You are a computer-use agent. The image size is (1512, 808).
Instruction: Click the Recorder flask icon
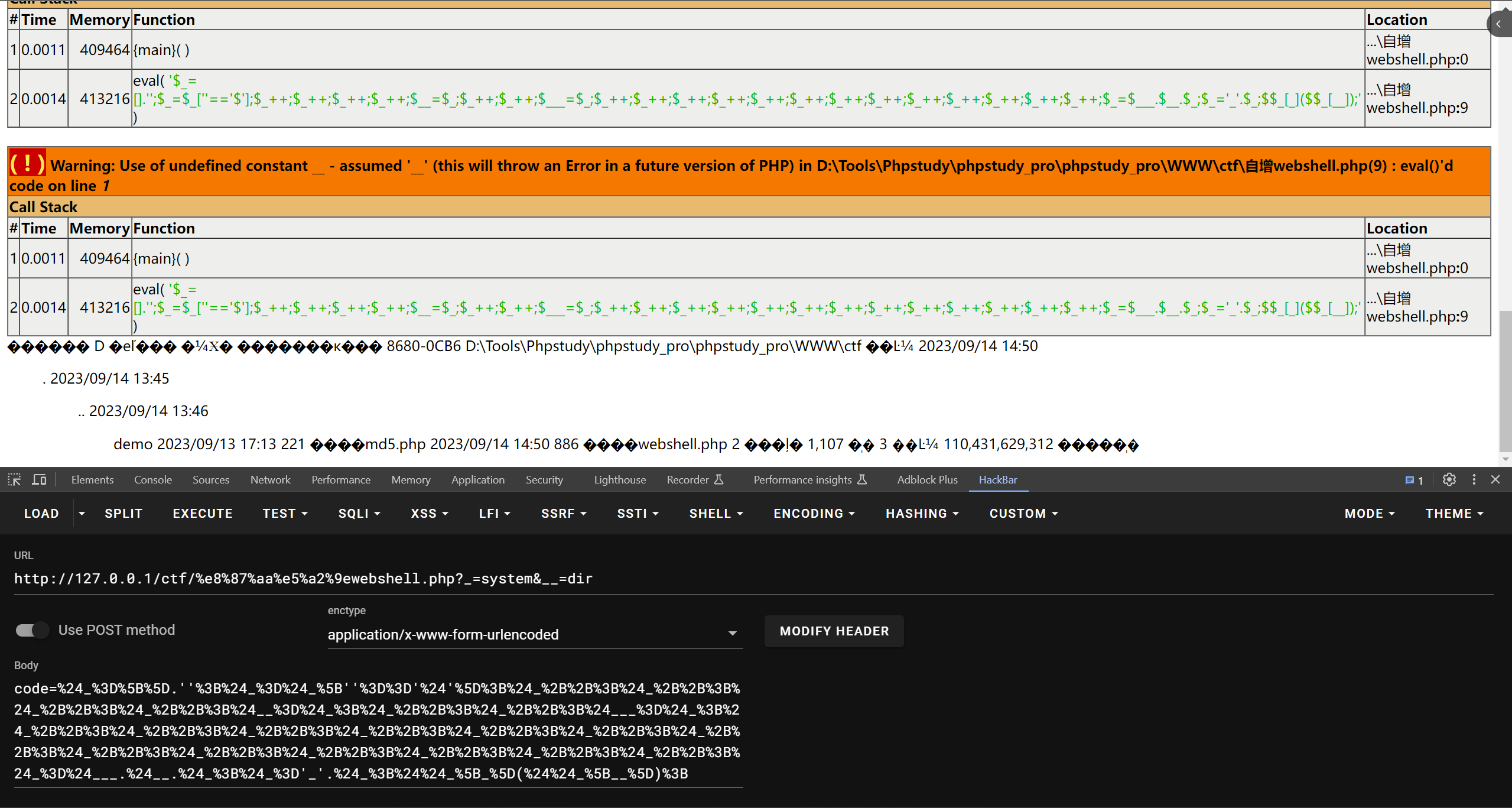[x=719, y=479]
